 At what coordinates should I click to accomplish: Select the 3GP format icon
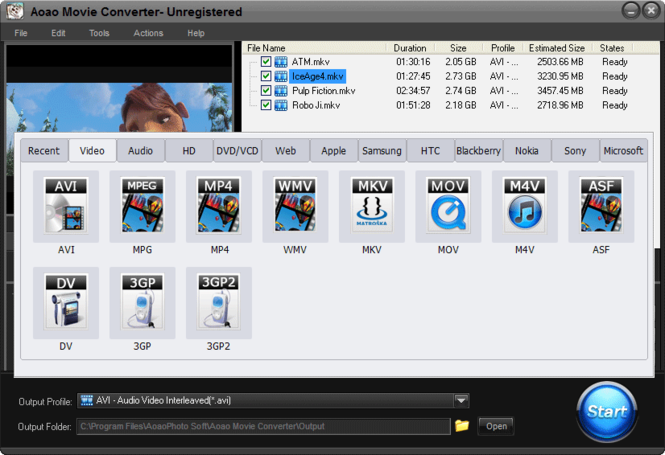click(142, 303)
